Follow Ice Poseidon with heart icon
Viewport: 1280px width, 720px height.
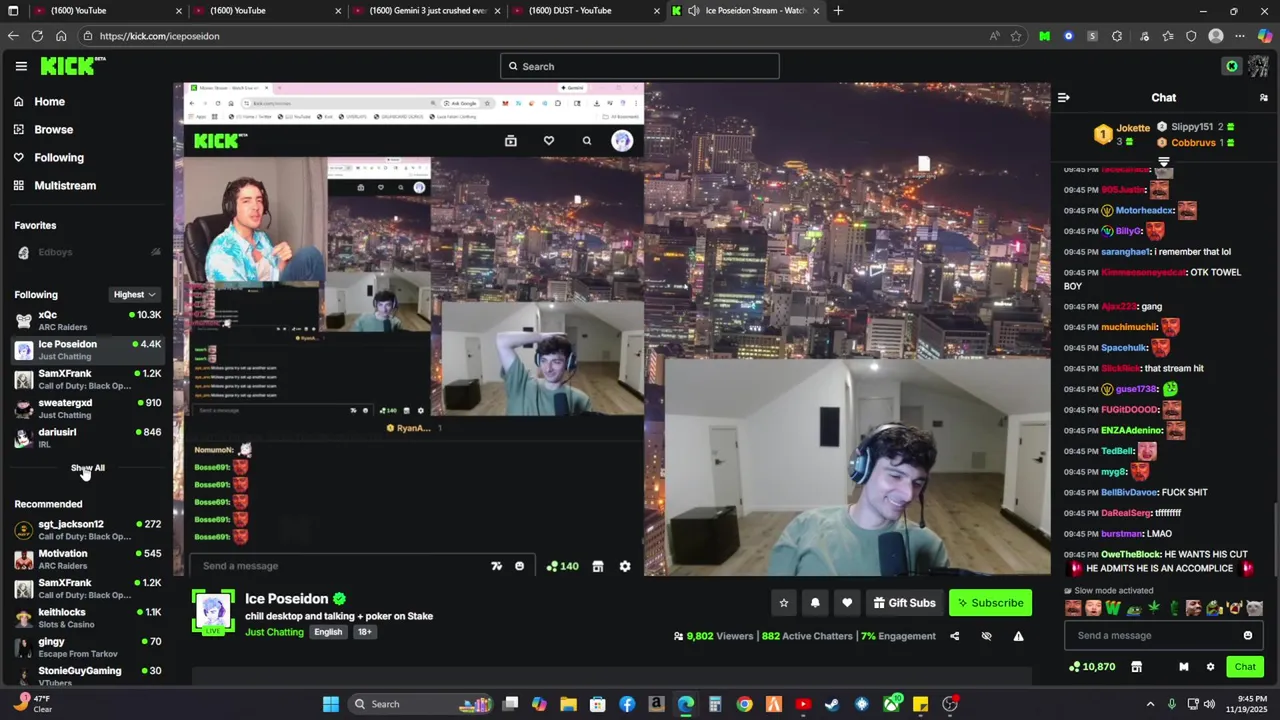[847, 603]
